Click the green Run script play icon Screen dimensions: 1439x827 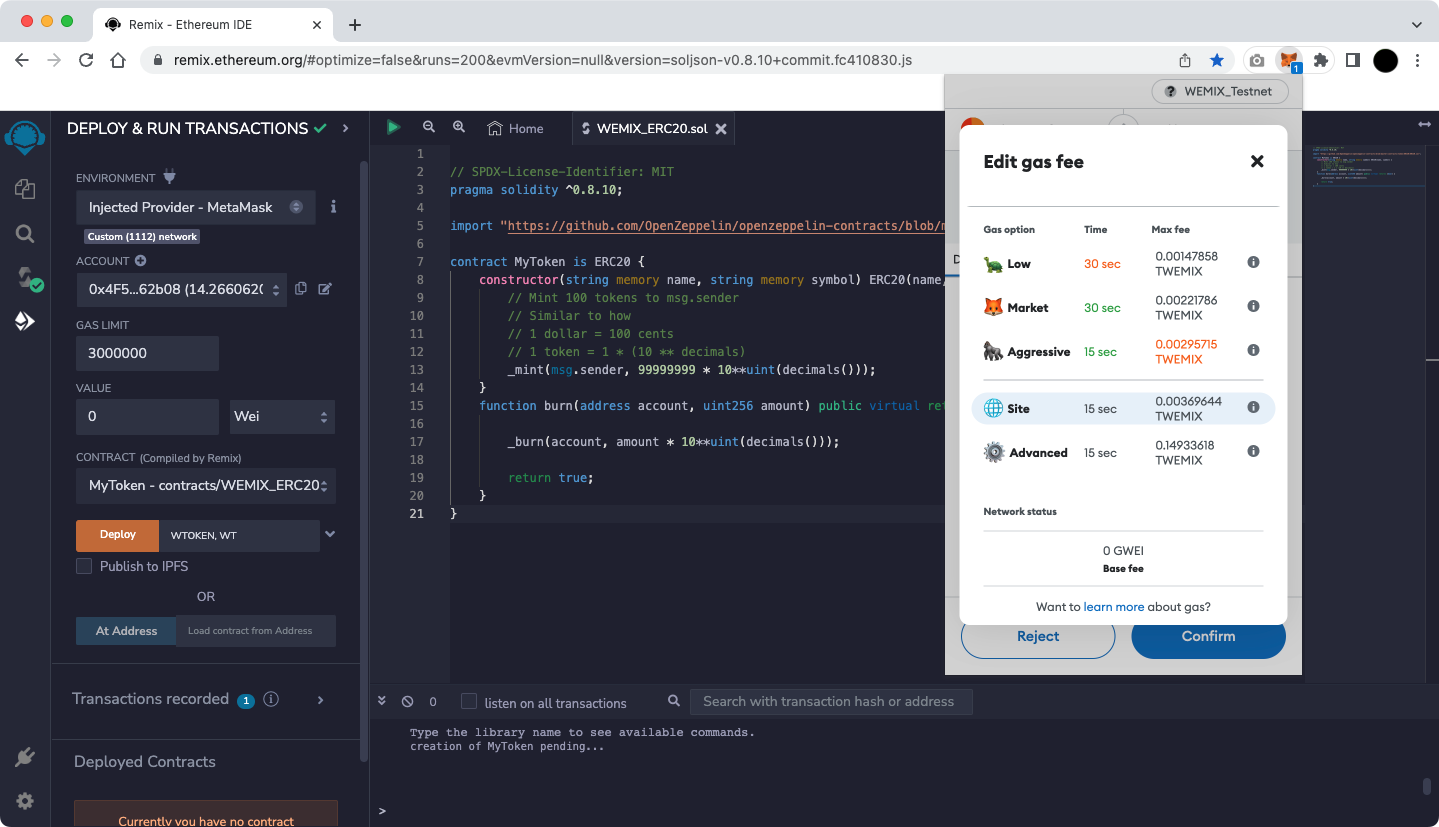click(393, 127)
